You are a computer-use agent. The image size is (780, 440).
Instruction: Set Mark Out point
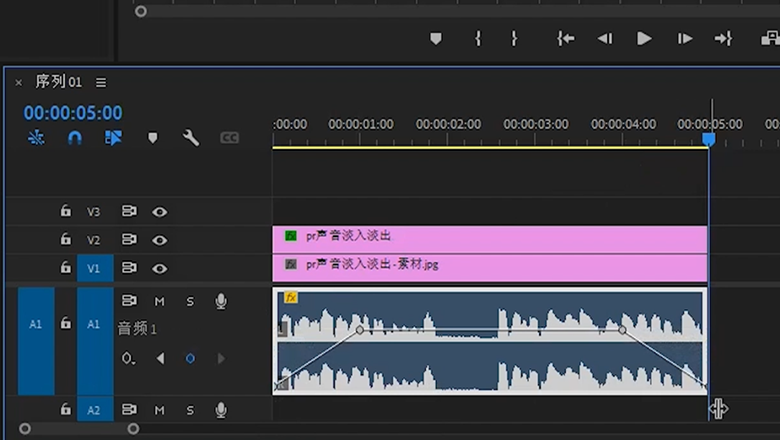(514, 38)
